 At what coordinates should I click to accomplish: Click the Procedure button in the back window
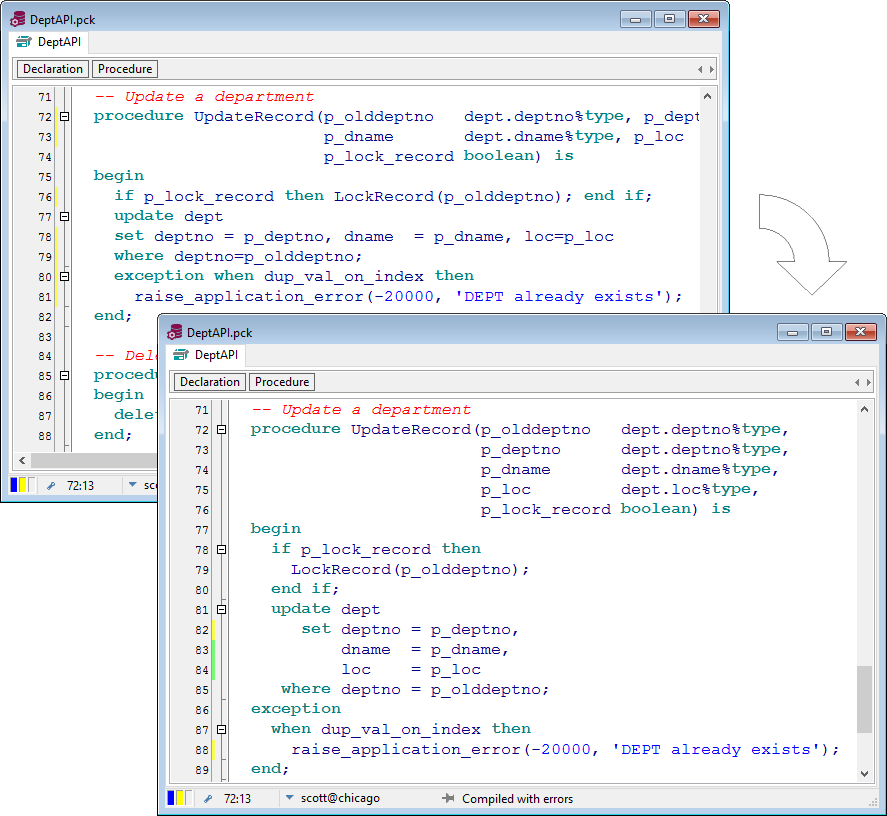(x=125, y=69)
